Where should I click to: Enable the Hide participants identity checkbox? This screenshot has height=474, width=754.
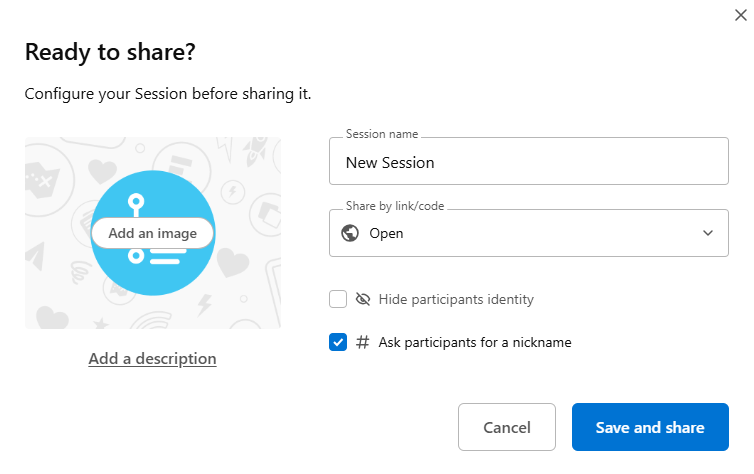click(x=338, y=299)
